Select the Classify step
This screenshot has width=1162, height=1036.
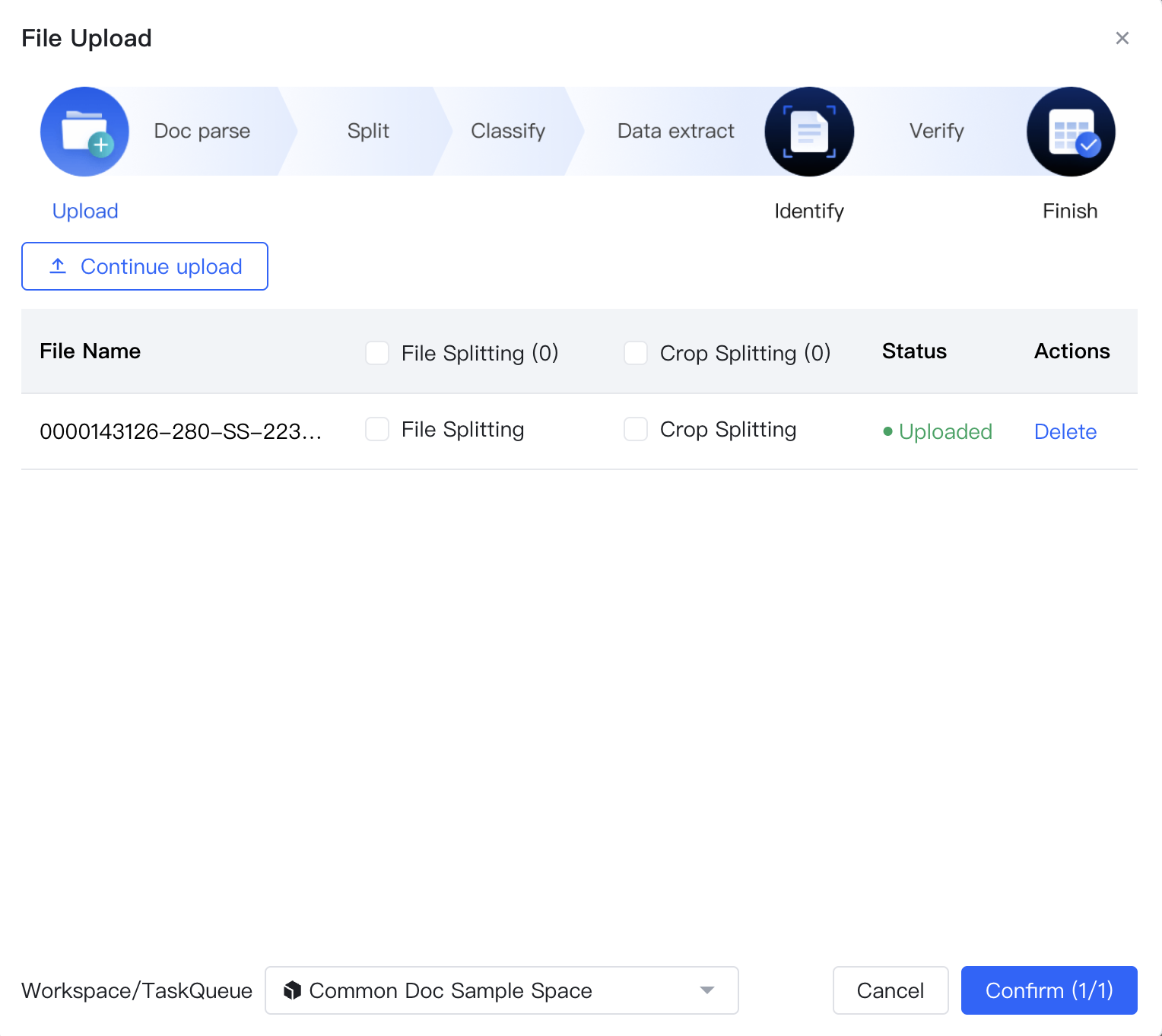508,131
